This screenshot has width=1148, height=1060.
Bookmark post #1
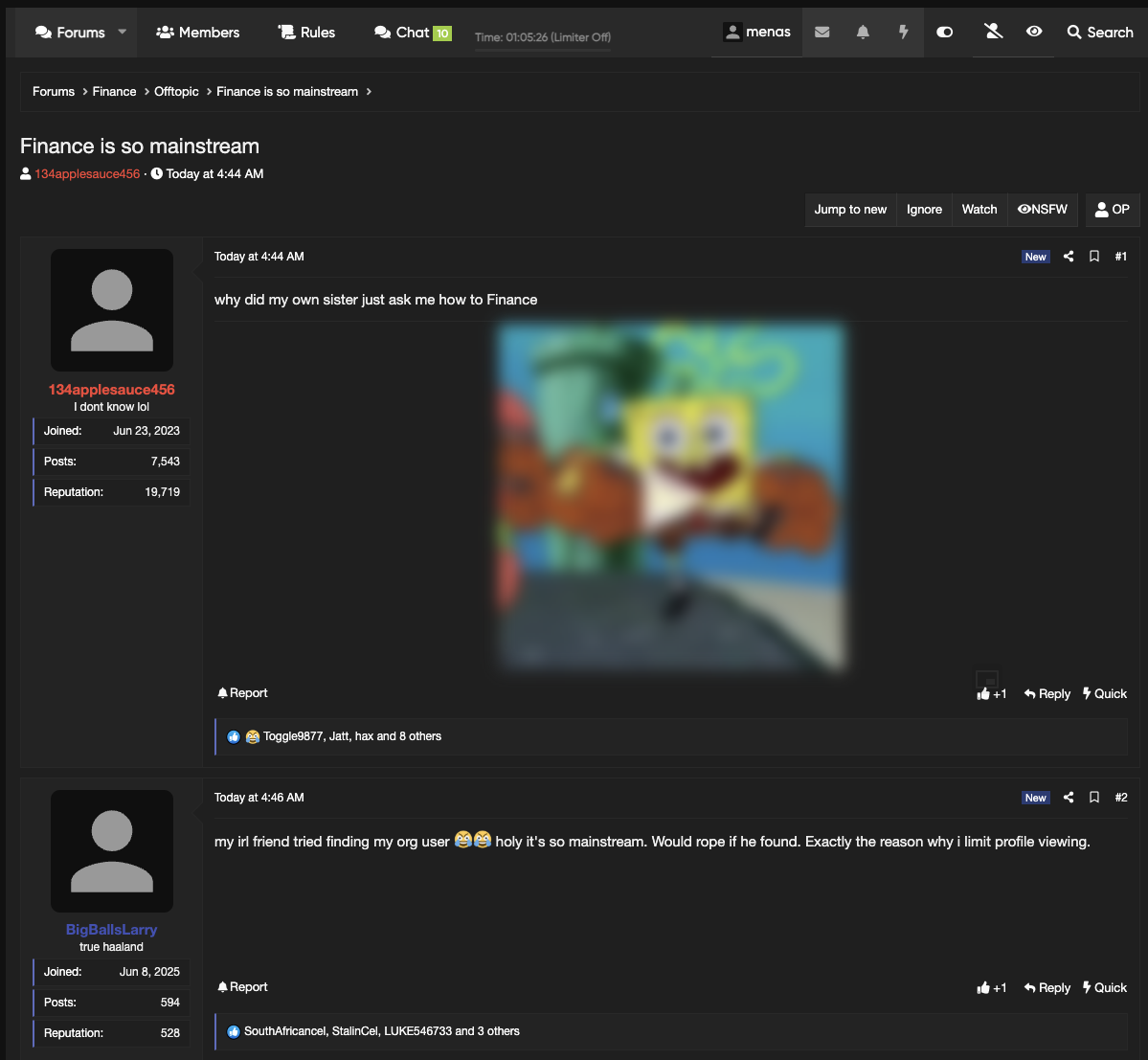1093,257
